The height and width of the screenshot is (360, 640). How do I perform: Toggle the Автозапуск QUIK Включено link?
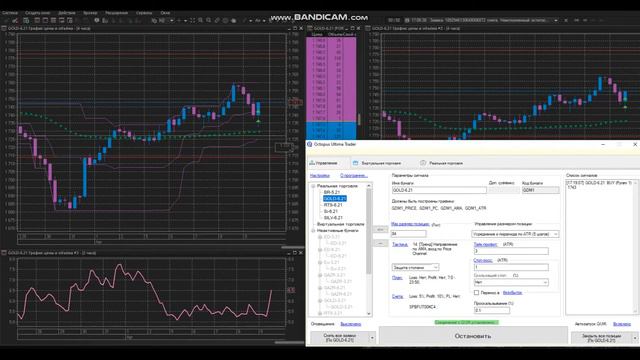622,324
